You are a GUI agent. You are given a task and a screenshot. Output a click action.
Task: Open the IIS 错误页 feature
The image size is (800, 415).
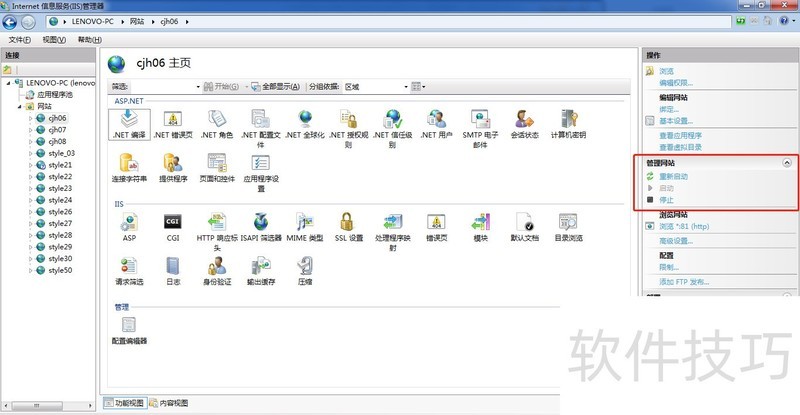point(436,227)
